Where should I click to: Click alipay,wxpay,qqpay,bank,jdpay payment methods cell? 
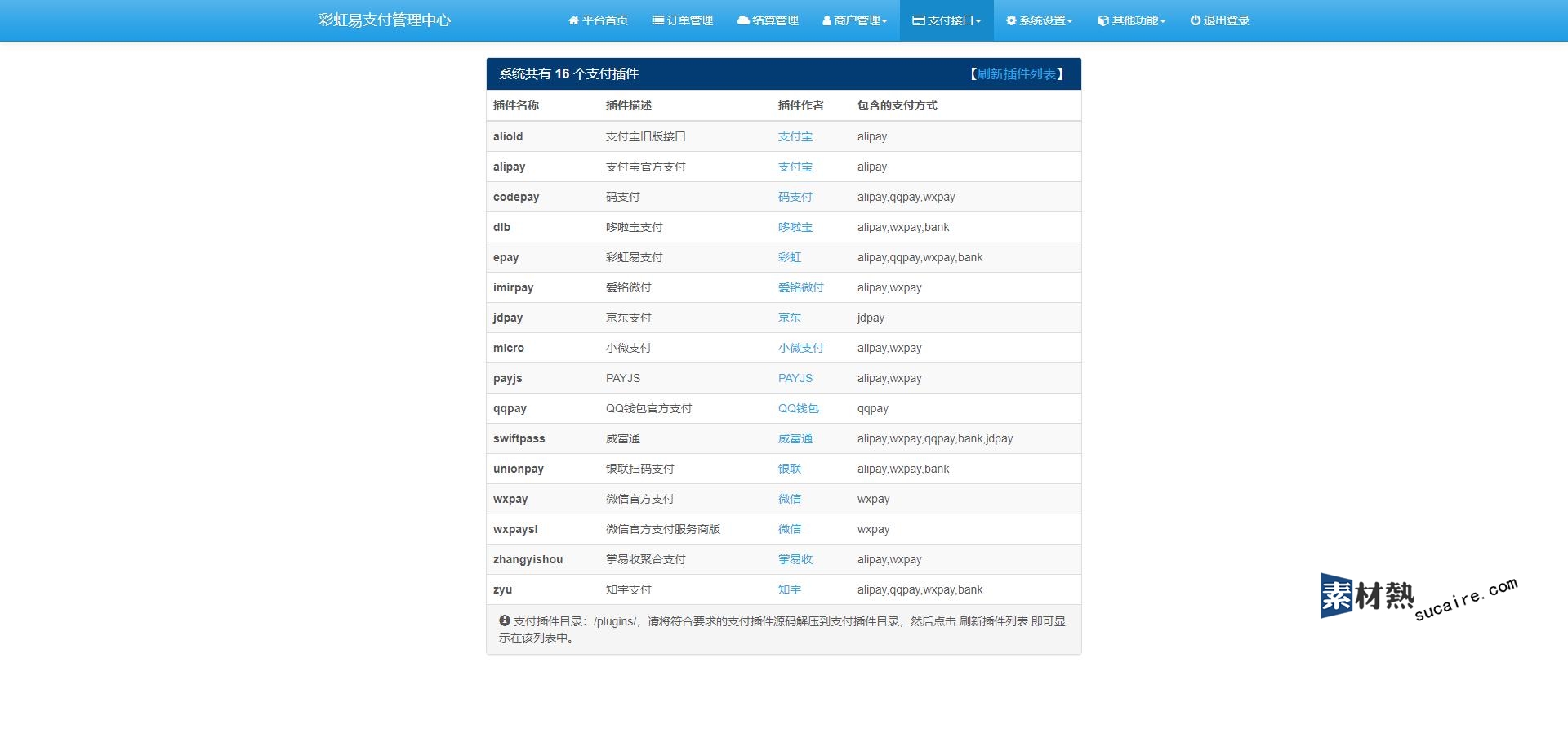(965, 438)
